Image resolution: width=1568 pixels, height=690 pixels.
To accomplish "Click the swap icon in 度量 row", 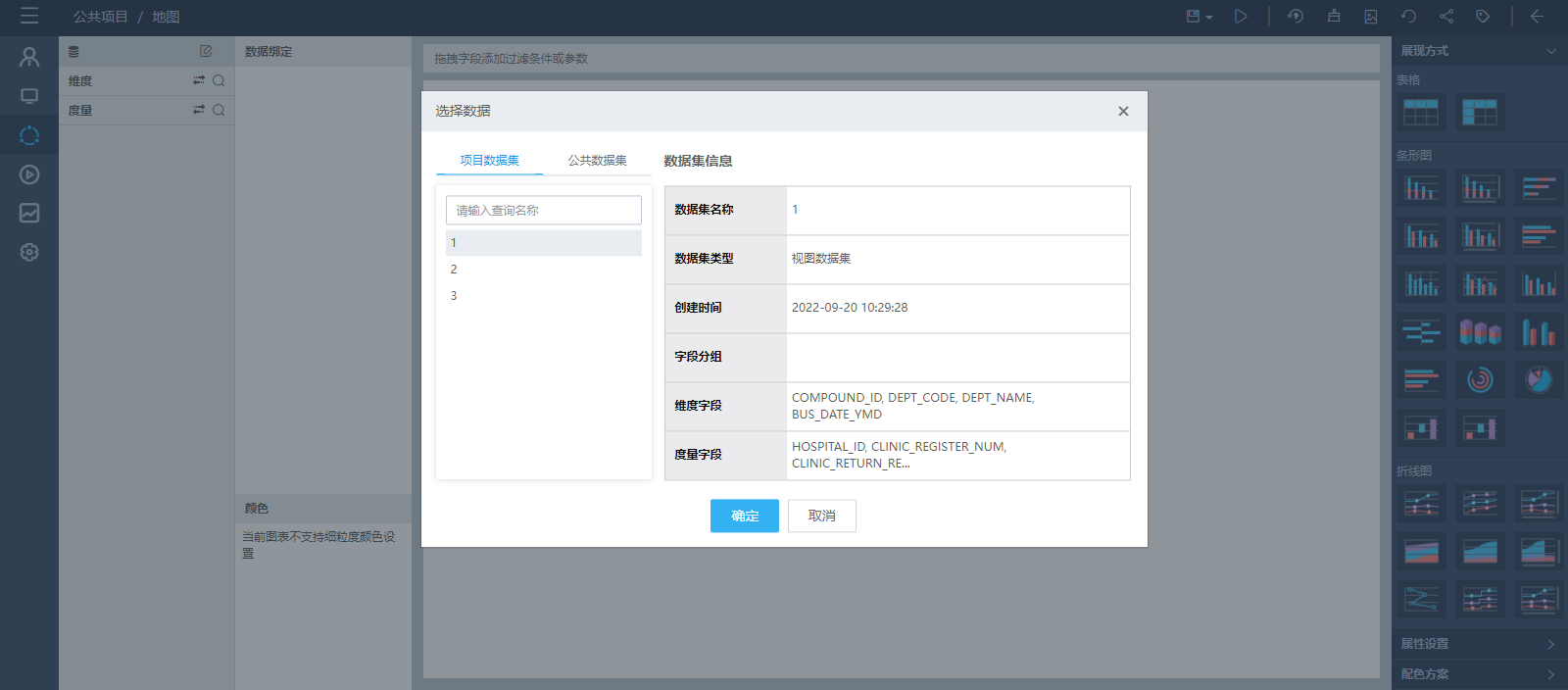I will pyautogui.click(x=199, y=110).
